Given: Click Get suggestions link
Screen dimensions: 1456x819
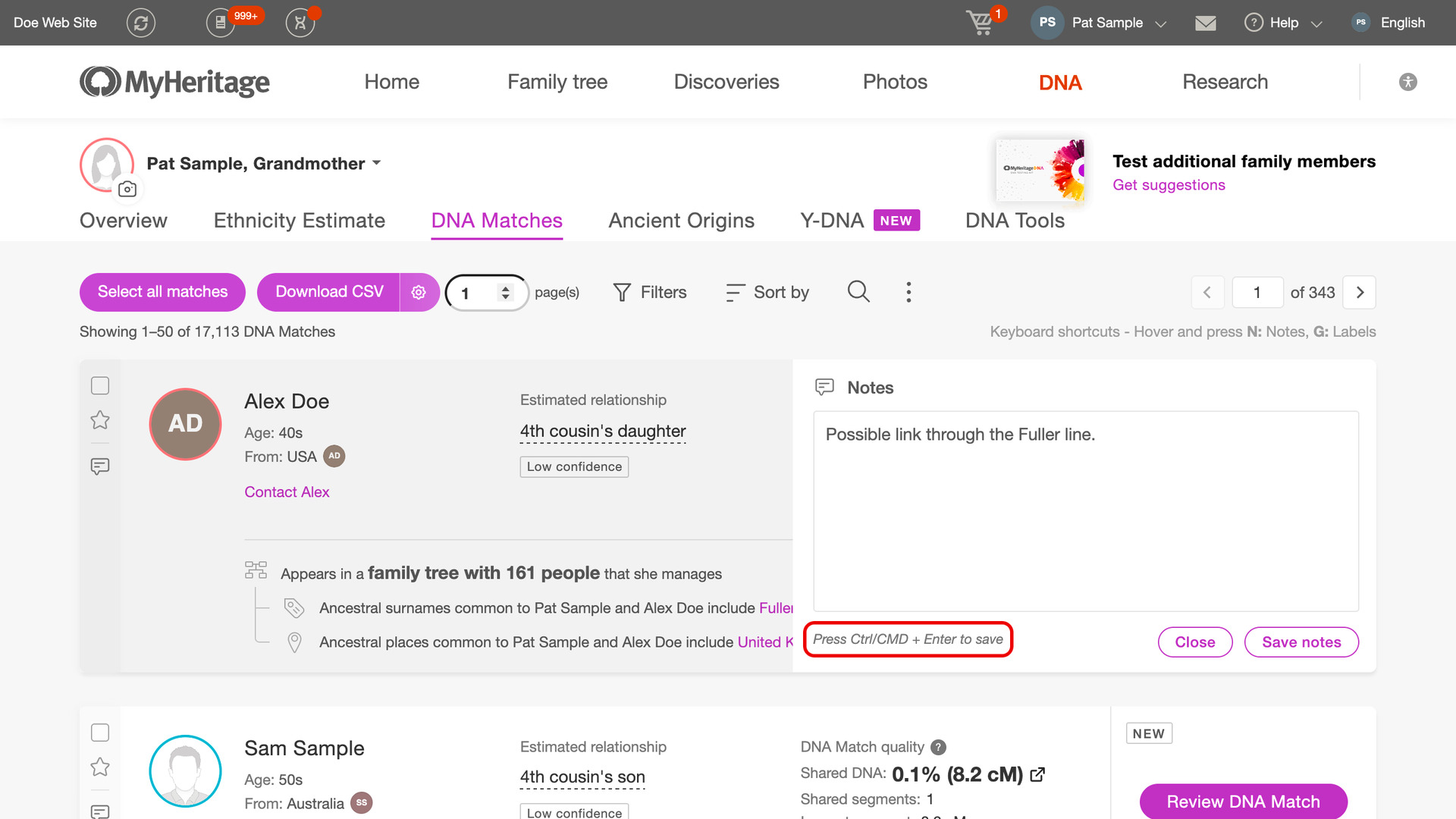Looking at the screenshot, I should click(x=1169, y=185).
